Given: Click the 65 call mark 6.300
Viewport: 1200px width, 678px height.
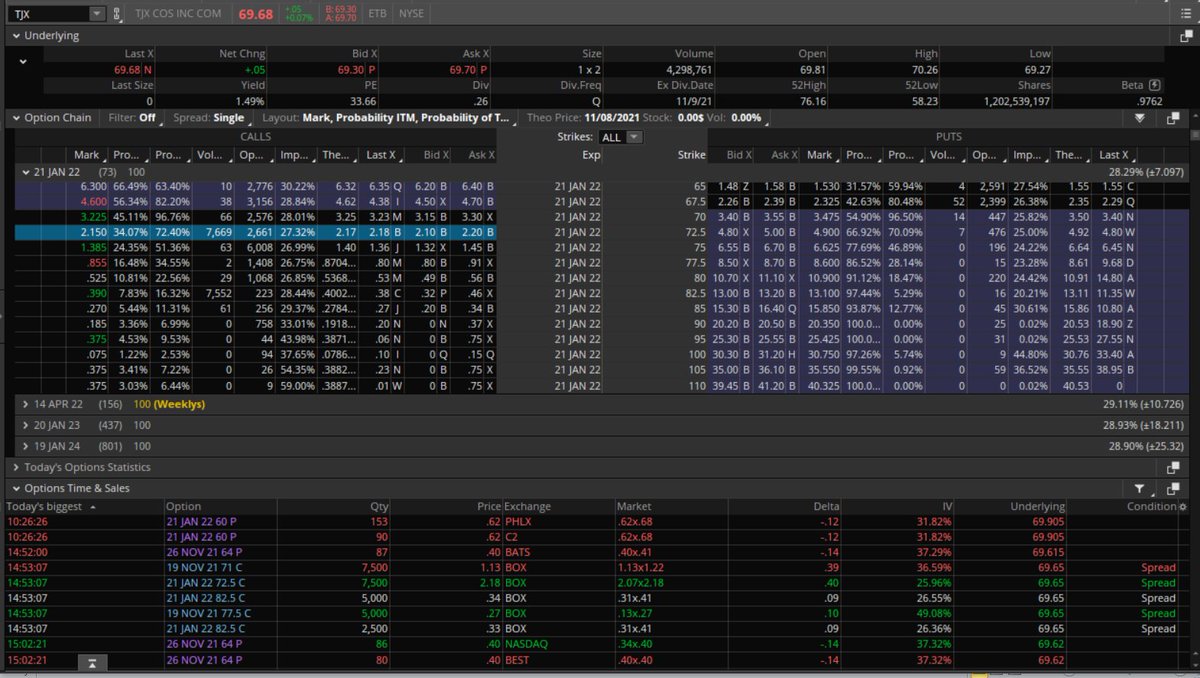Looking at the screenshot, I should point(93,186).
